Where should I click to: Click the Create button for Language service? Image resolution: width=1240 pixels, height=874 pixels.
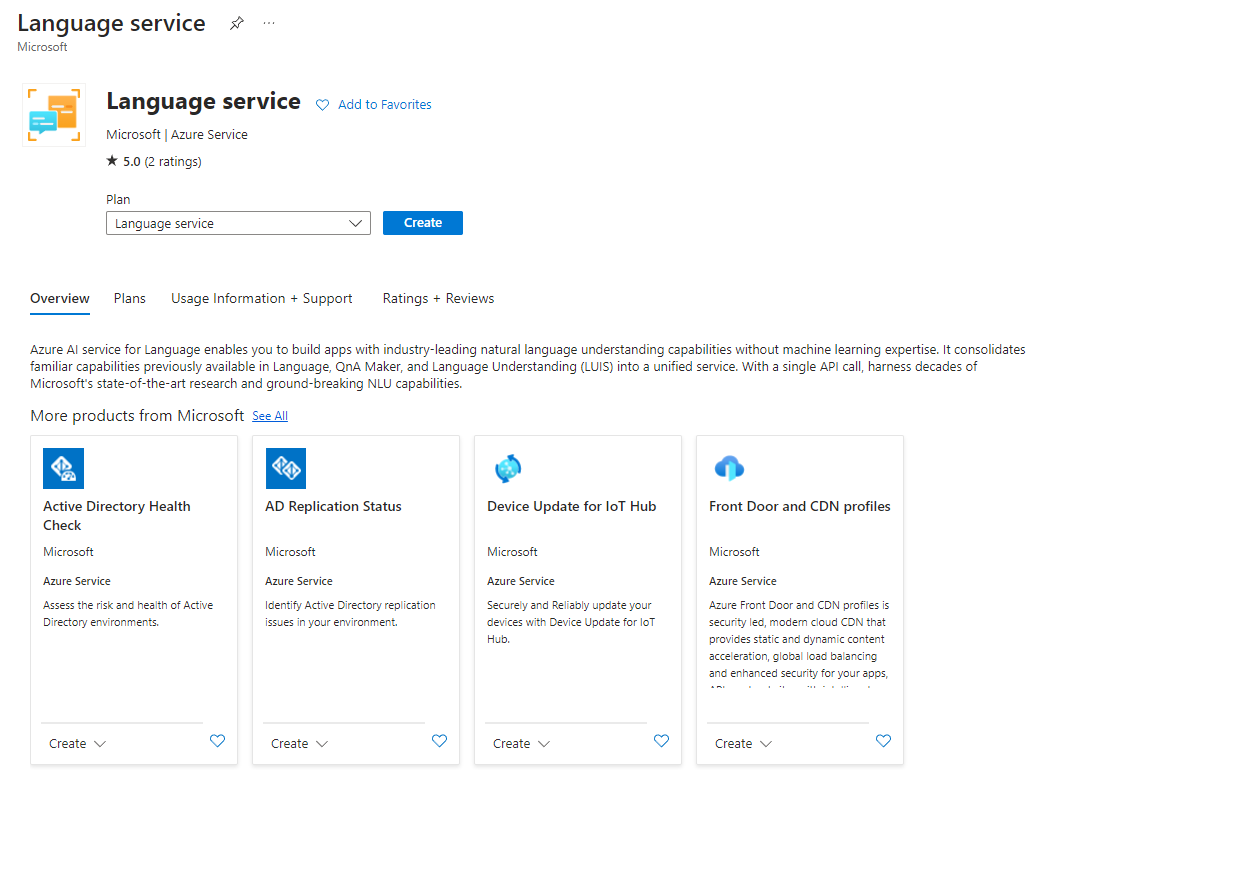(x=422, y=222)
